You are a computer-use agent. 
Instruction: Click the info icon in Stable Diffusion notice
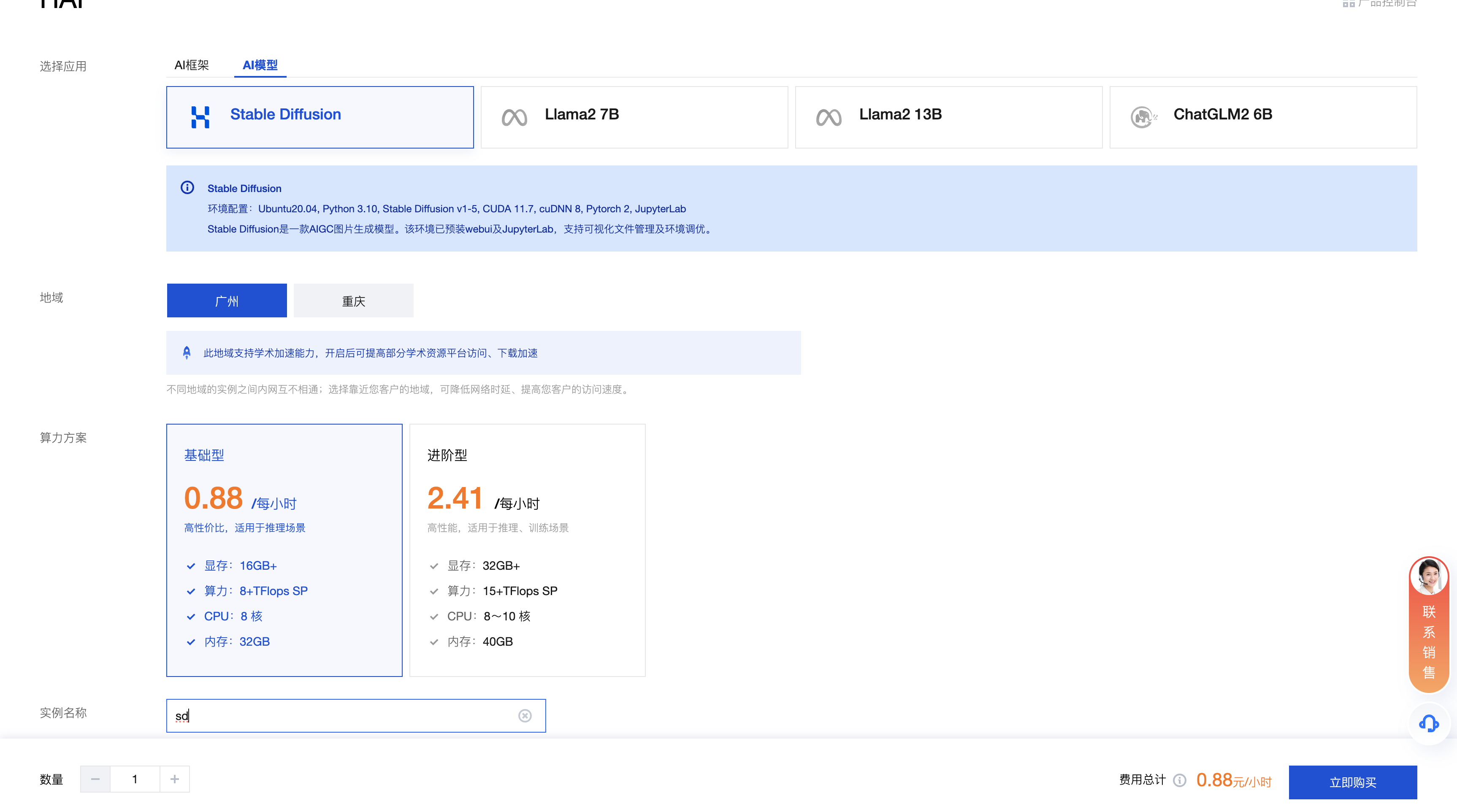(187, 188)
